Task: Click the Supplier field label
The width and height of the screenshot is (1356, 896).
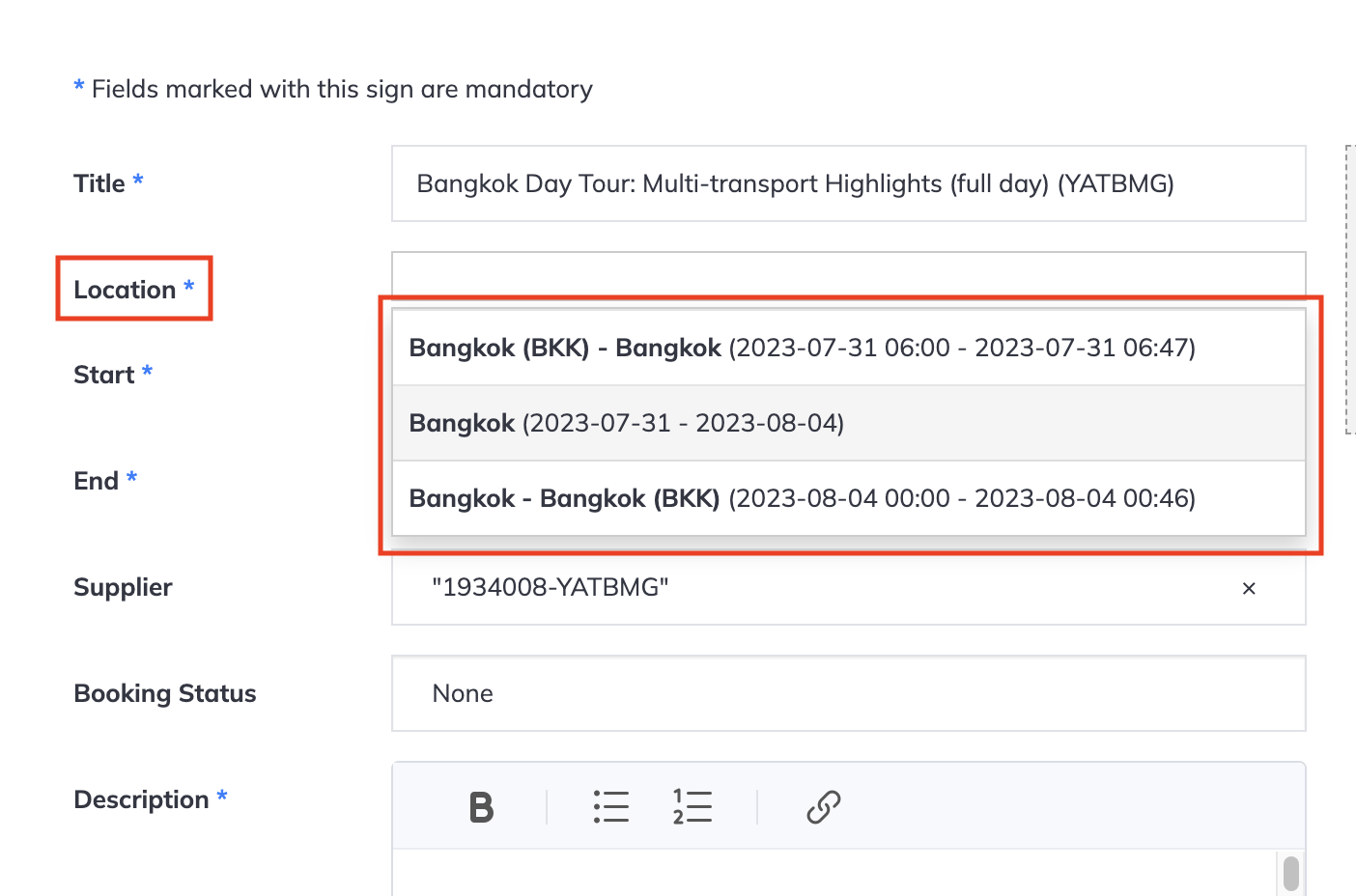Action: [x=123, y=587]
